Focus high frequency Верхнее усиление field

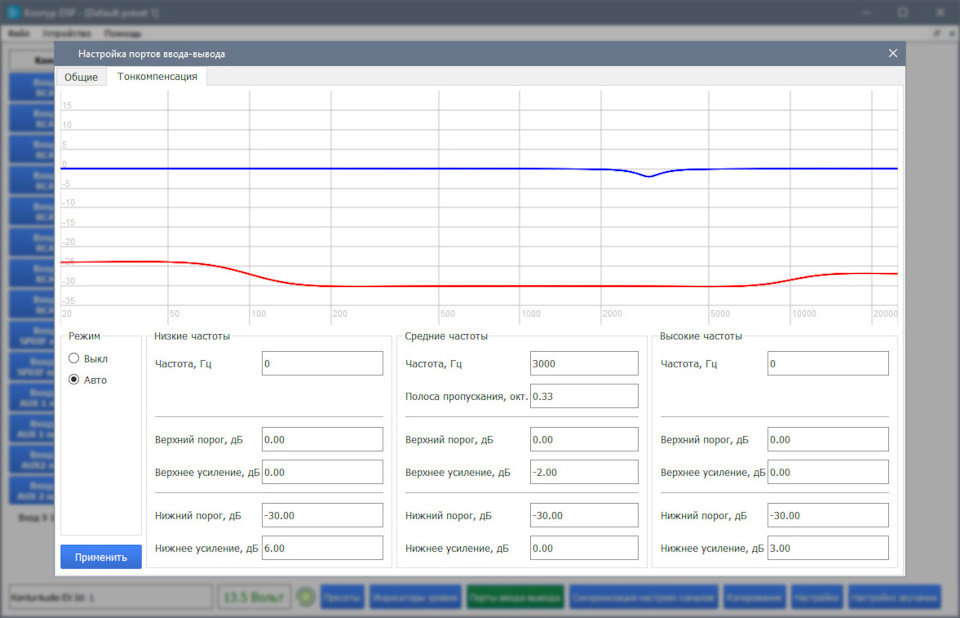(828, 472)
